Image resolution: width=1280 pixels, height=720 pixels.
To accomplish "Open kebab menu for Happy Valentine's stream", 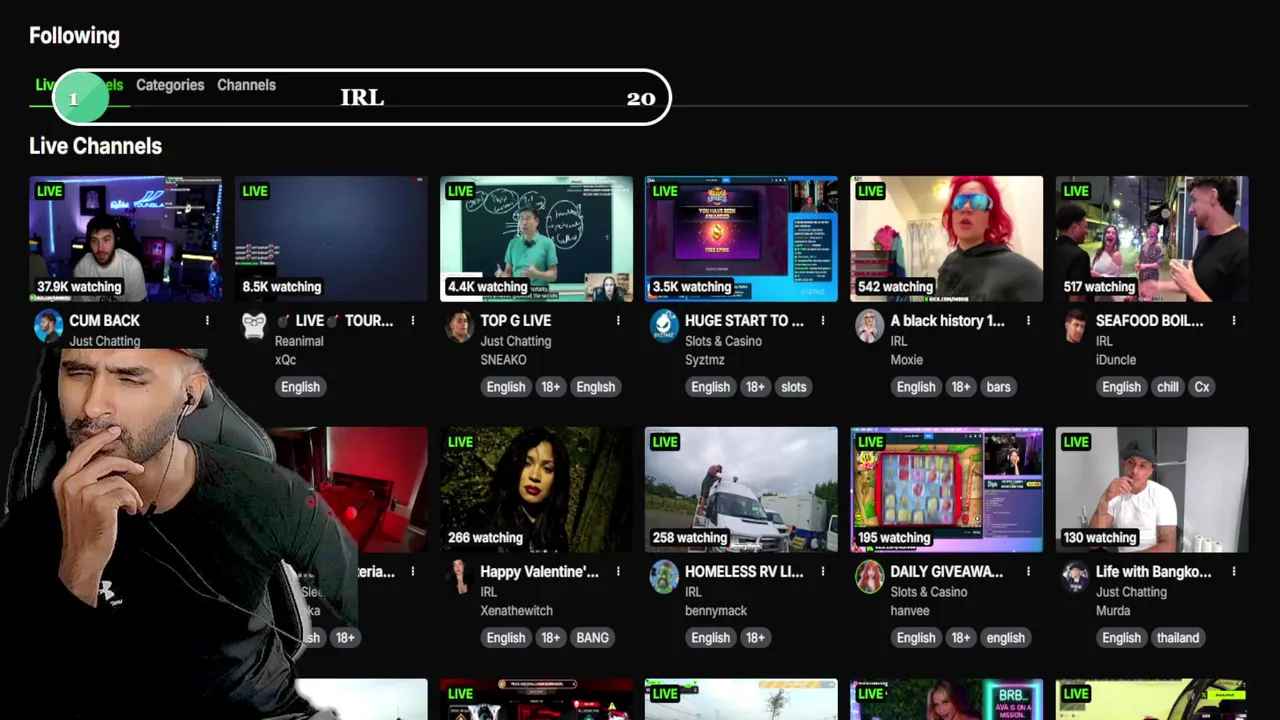I will point(618,572).
